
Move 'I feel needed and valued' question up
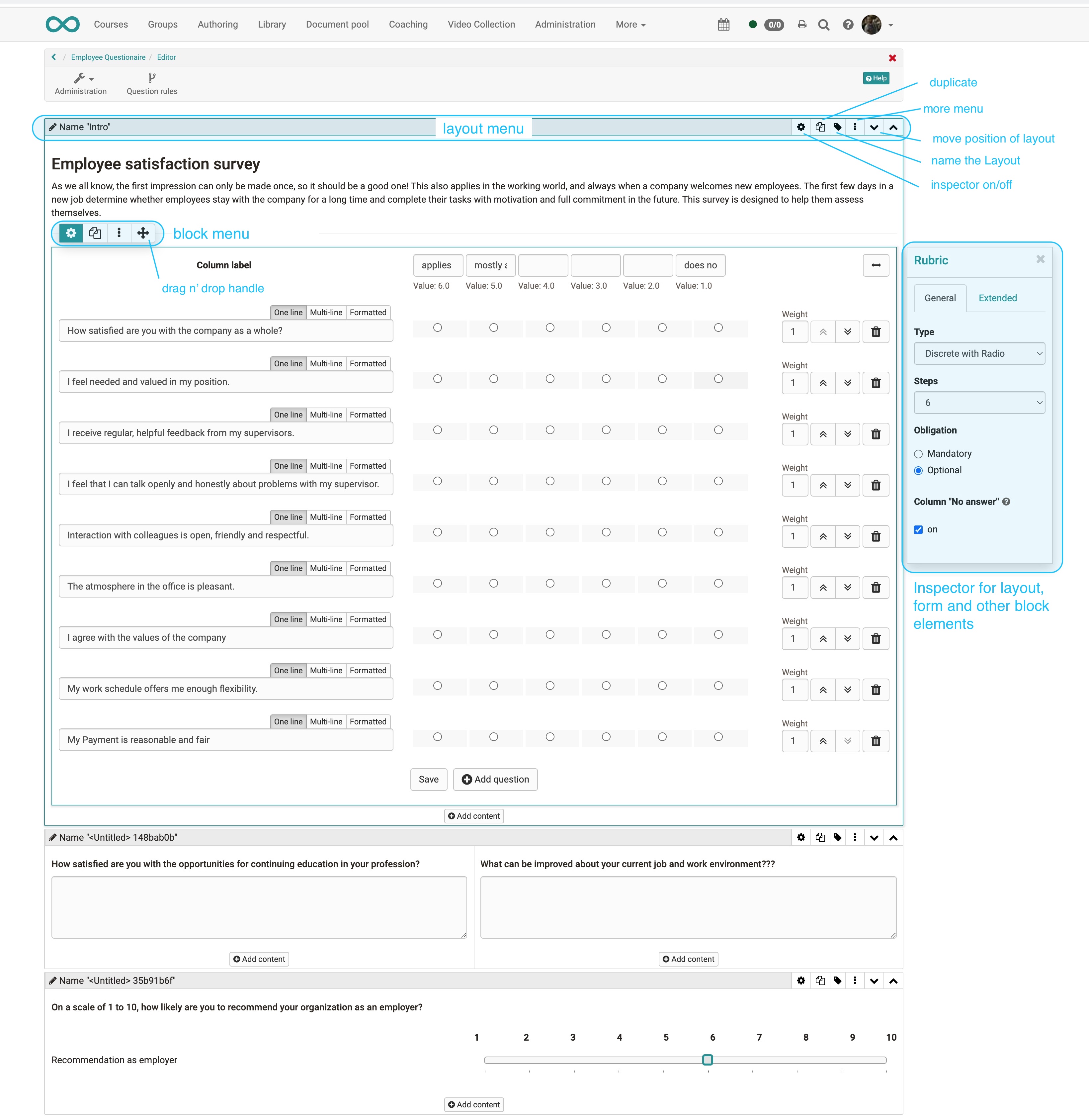823,383
